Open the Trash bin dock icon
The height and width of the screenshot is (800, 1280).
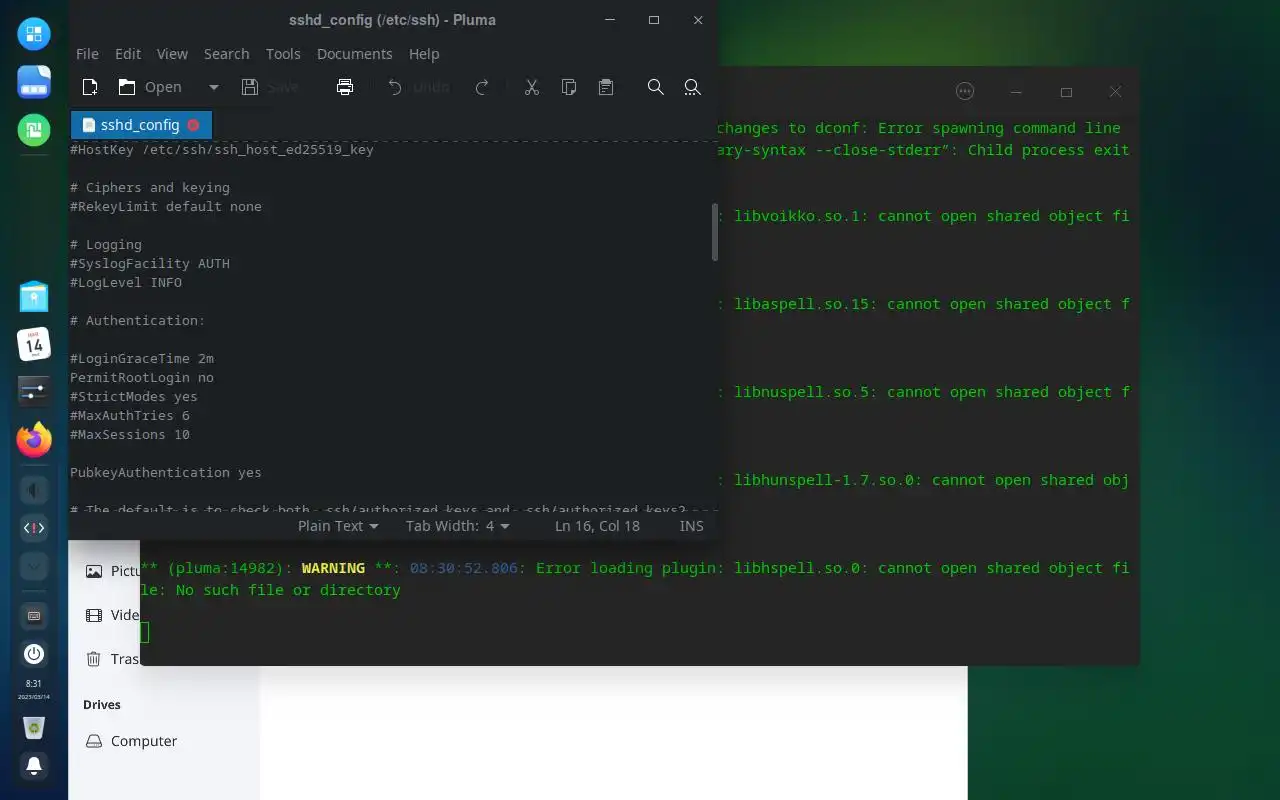[x=34, y=728]
